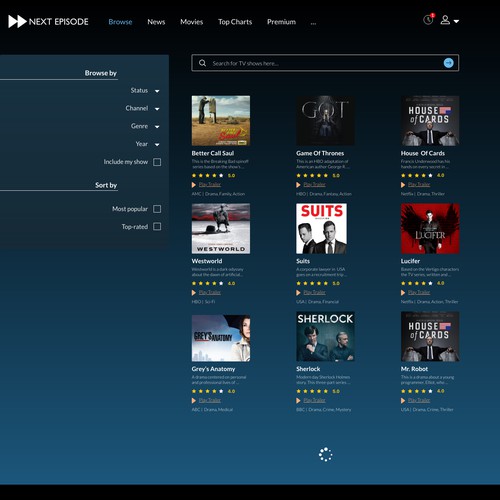Open the notifications clock icon

click(x=428, y=20)
